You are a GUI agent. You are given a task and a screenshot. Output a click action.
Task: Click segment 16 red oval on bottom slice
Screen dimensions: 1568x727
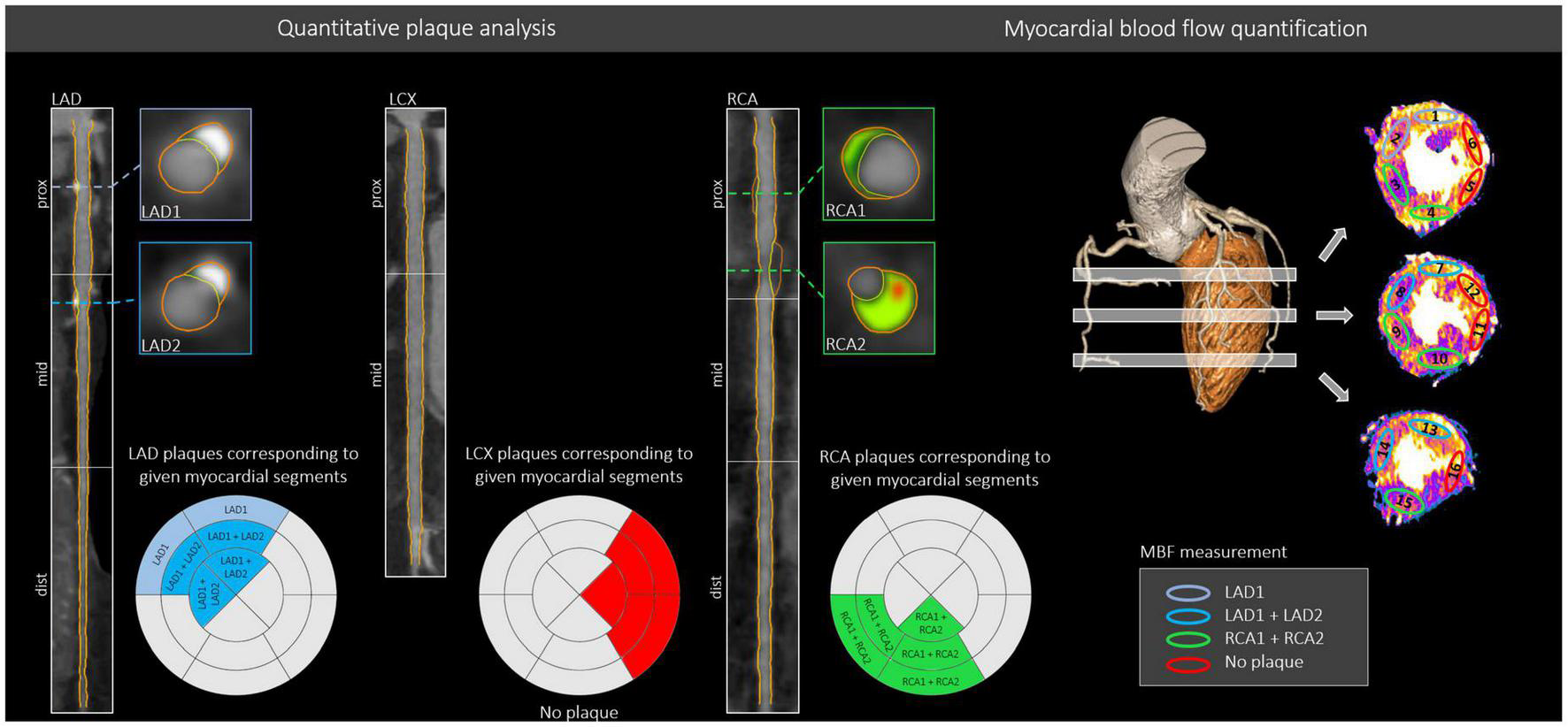(x=1454, y=469)
